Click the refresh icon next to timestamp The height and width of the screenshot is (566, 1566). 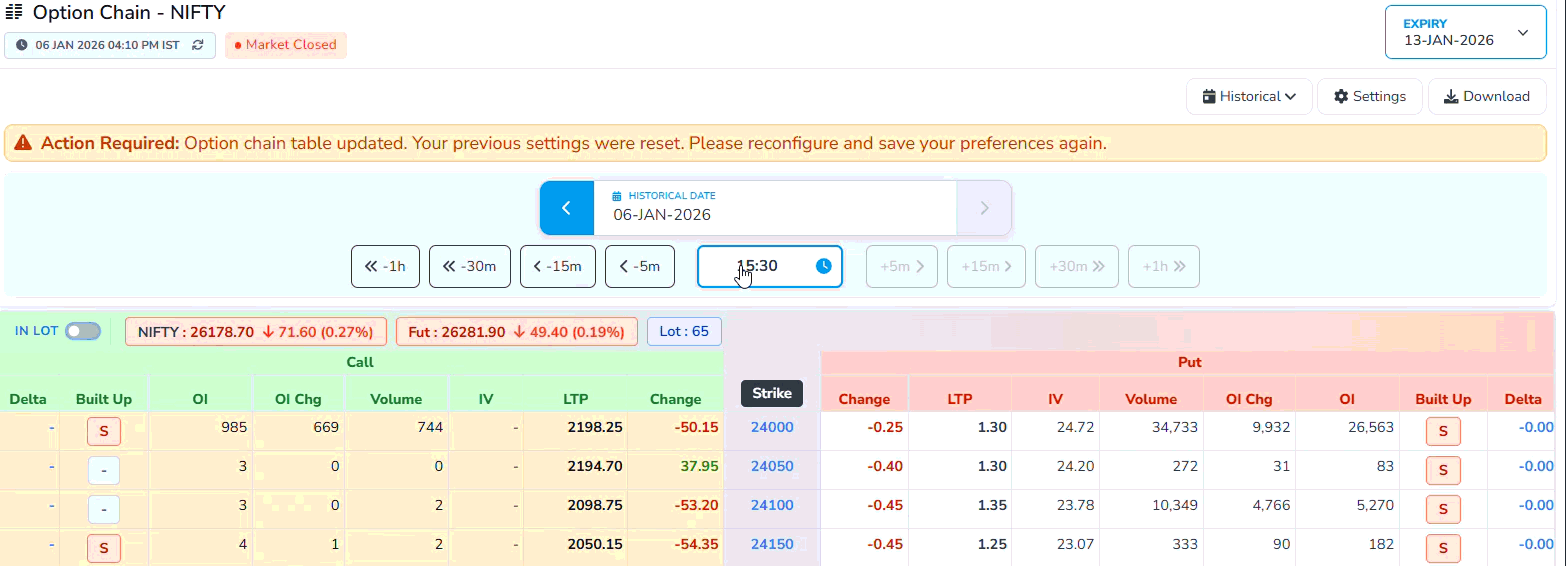(198, 45)
